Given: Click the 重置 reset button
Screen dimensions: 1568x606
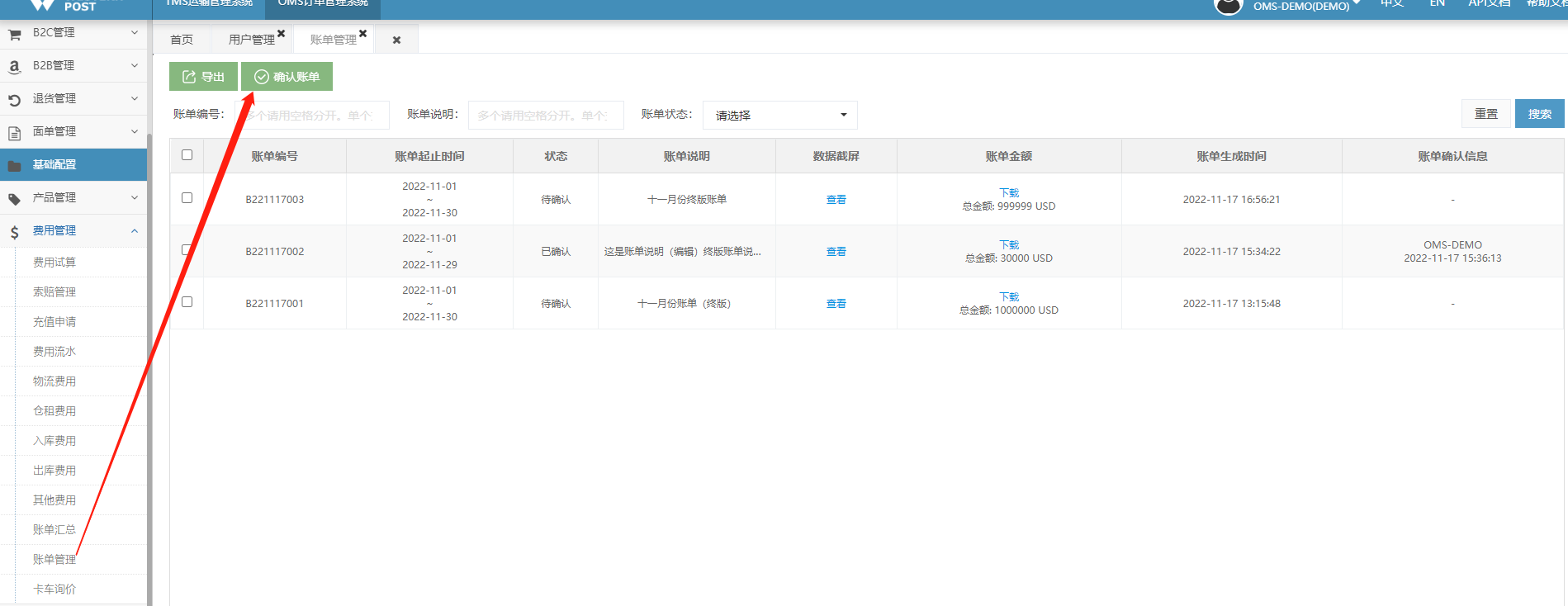Looking at the screenshot, I should [x=1486, y=114].
